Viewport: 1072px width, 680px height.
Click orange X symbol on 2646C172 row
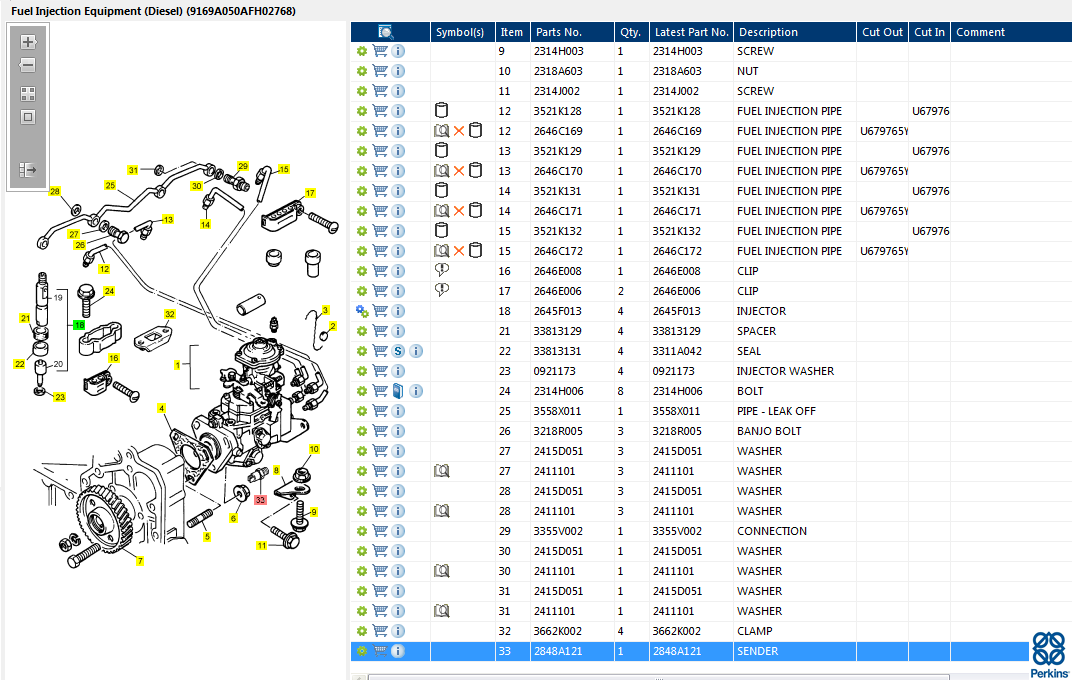click(x=459, y=251)
